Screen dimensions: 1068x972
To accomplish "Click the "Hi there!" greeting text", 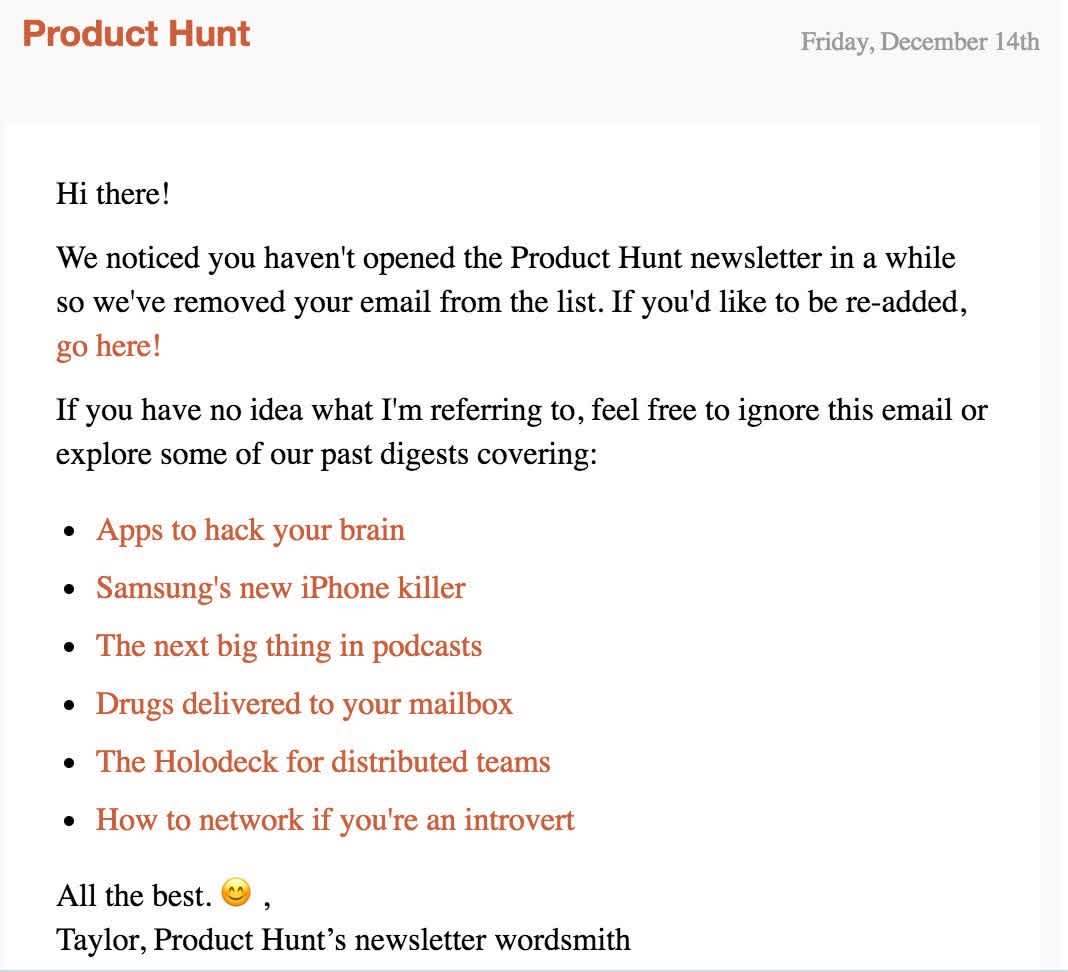I will point(112,194).
